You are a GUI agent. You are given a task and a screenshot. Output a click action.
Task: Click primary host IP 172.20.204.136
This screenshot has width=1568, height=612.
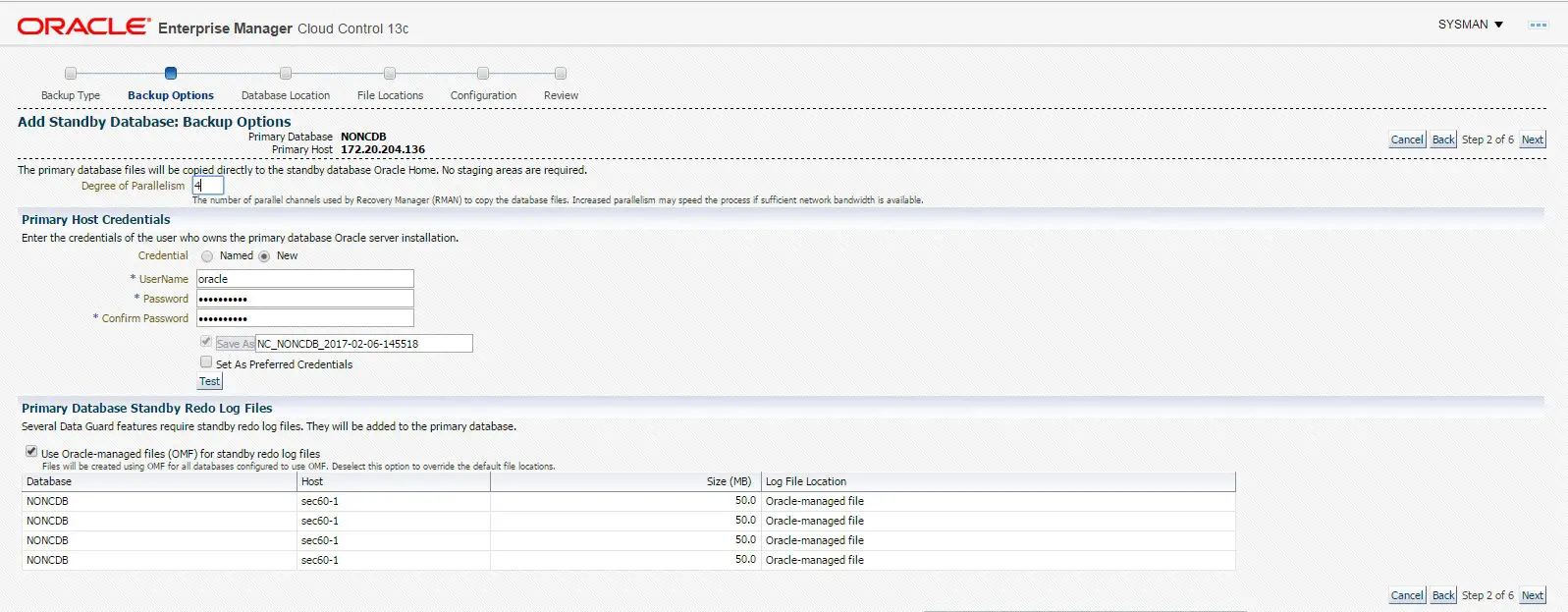coord(383,149)
